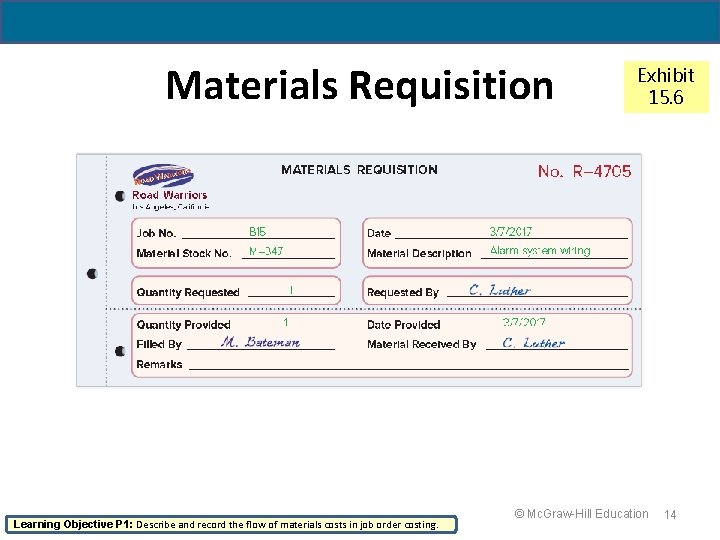Select the Exhibit 15.6 yellow label
This screenshot has width=720, height=540.
[666, 86]
